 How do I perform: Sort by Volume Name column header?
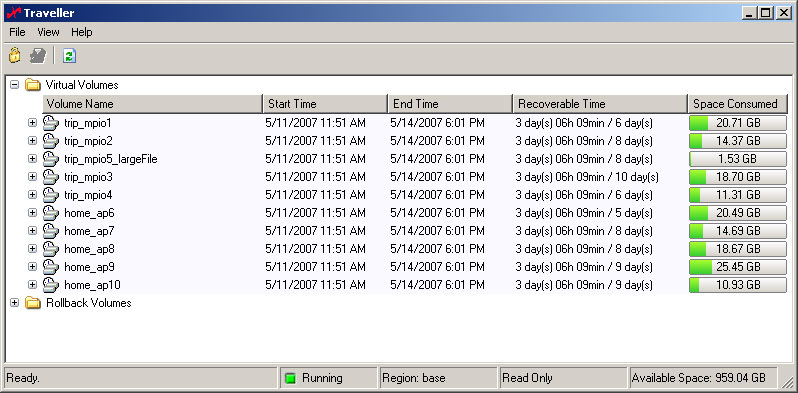152,104
